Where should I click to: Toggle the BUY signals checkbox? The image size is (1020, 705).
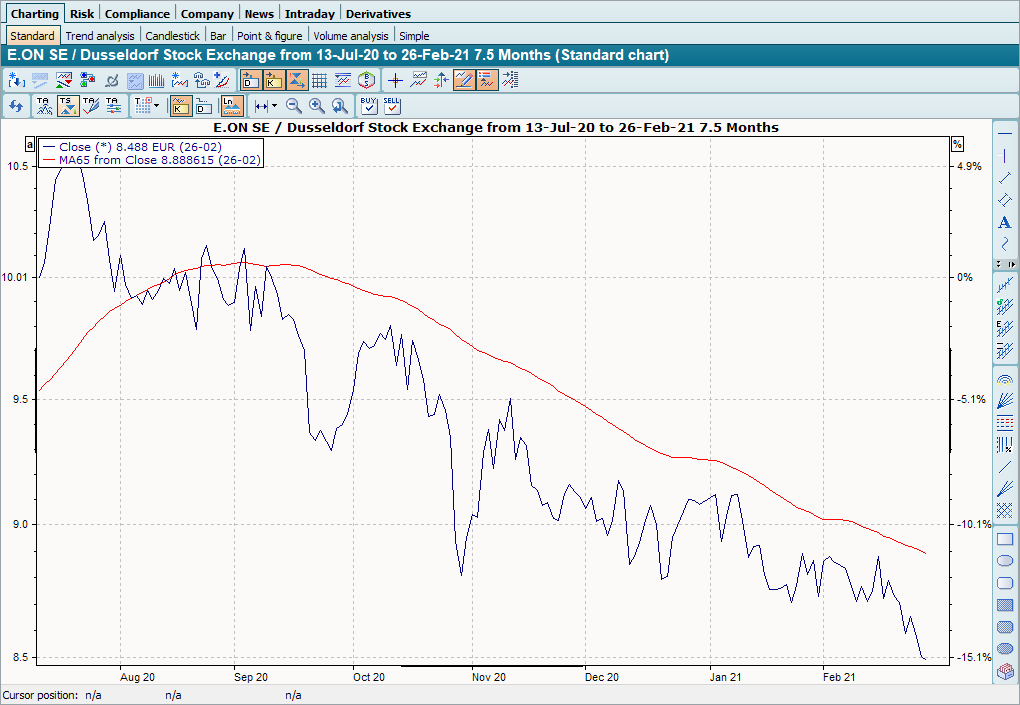point(368,105)
